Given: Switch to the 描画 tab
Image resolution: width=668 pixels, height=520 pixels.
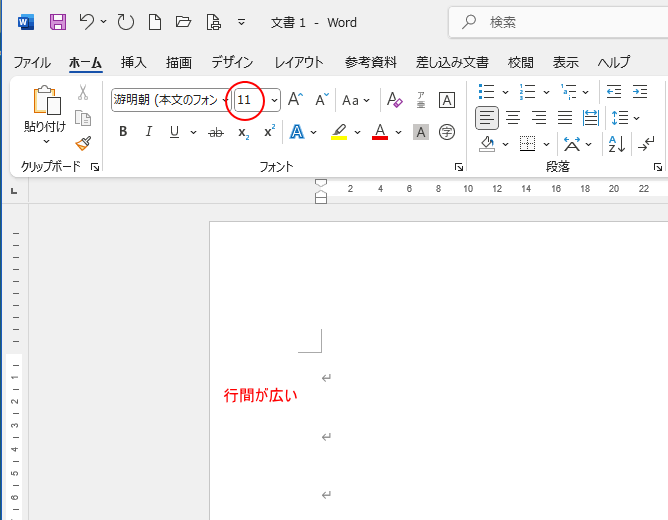Looking at the screenshot, I should click(179, 63).
